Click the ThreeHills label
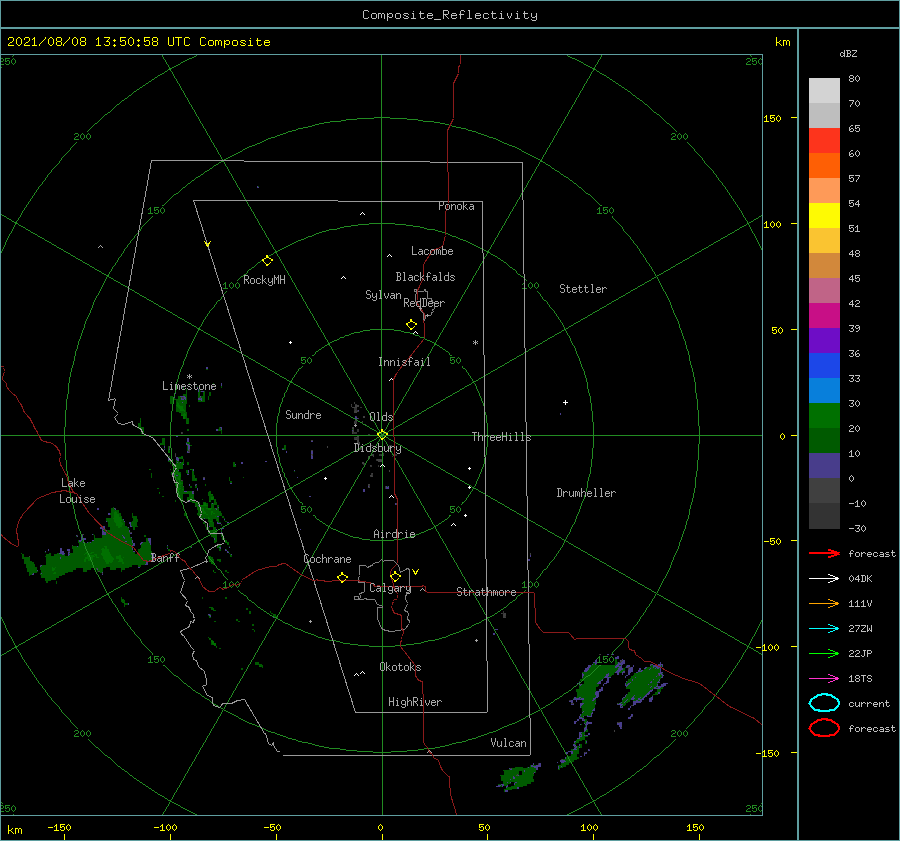Viewport: 900px width, 841px height. pyautogui.click(x=502, y=437)
